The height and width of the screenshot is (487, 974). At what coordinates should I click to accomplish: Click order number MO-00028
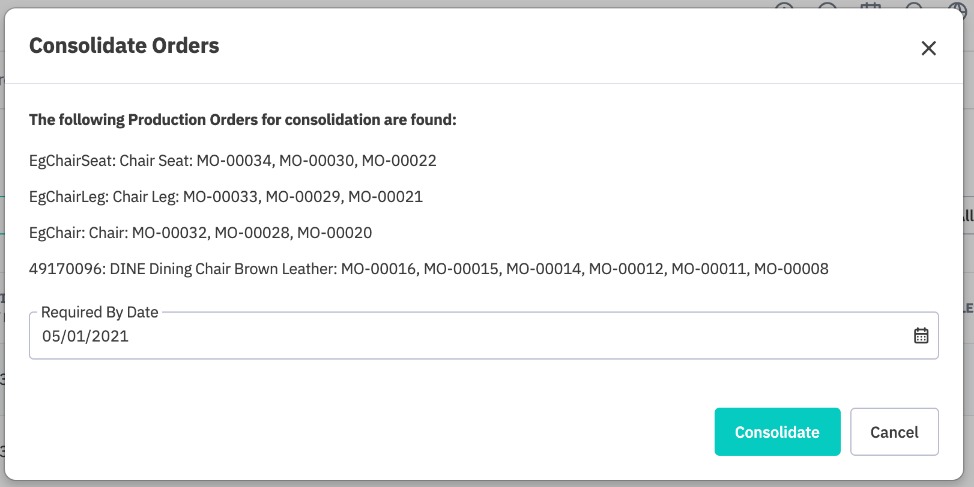coord(252,233)
